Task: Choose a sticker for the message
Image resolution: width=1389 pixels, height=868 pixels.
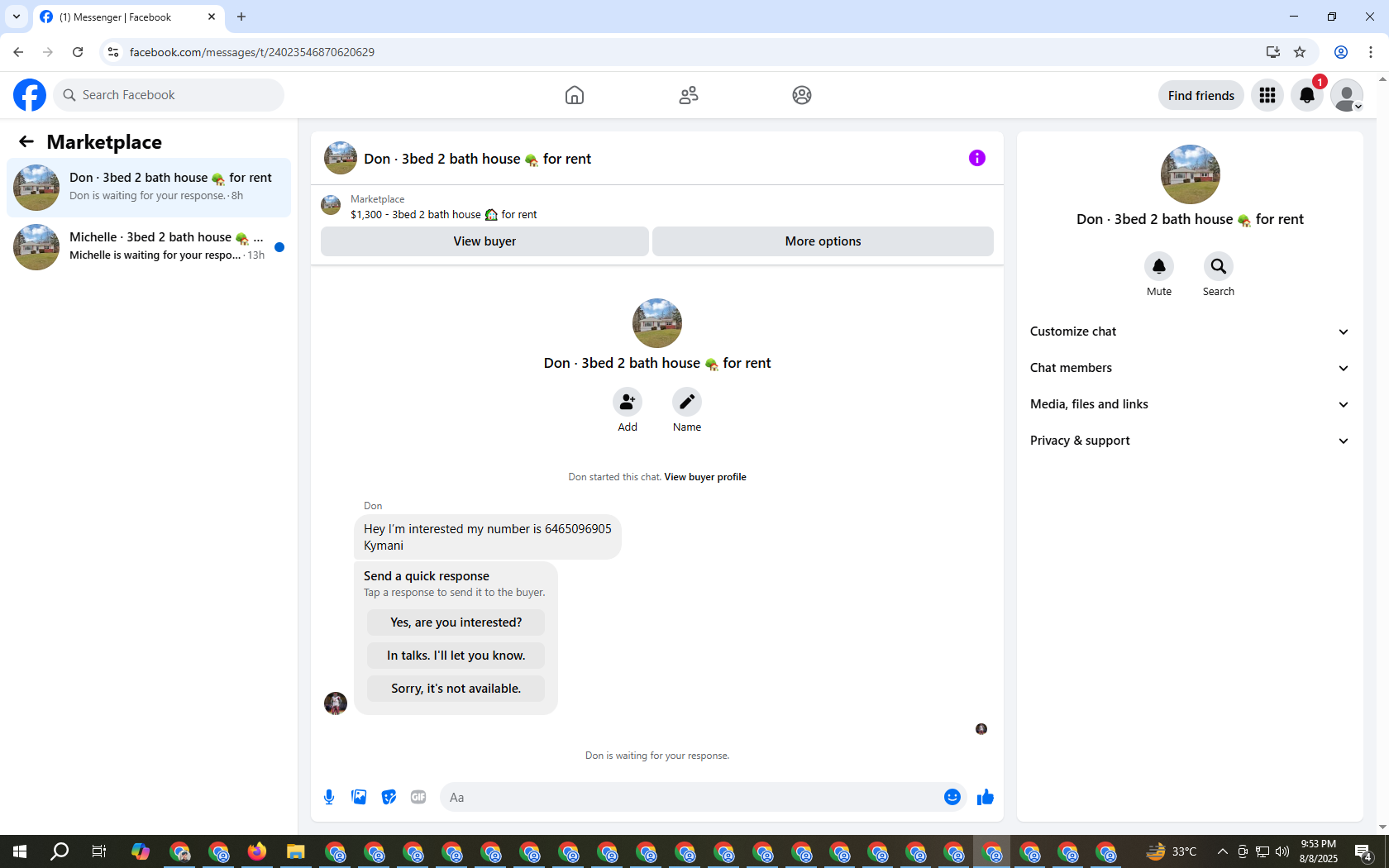Action: 389,797
